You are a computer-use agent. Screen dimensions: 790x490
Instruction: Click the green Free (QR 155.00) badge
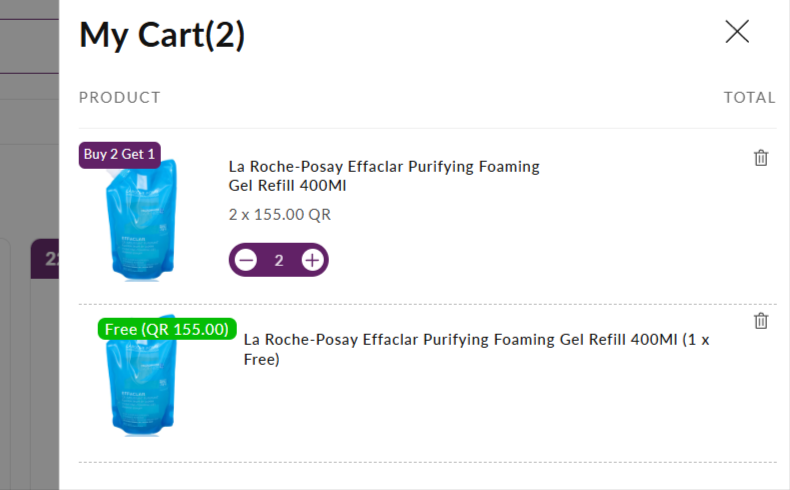(x=167, y=329)
